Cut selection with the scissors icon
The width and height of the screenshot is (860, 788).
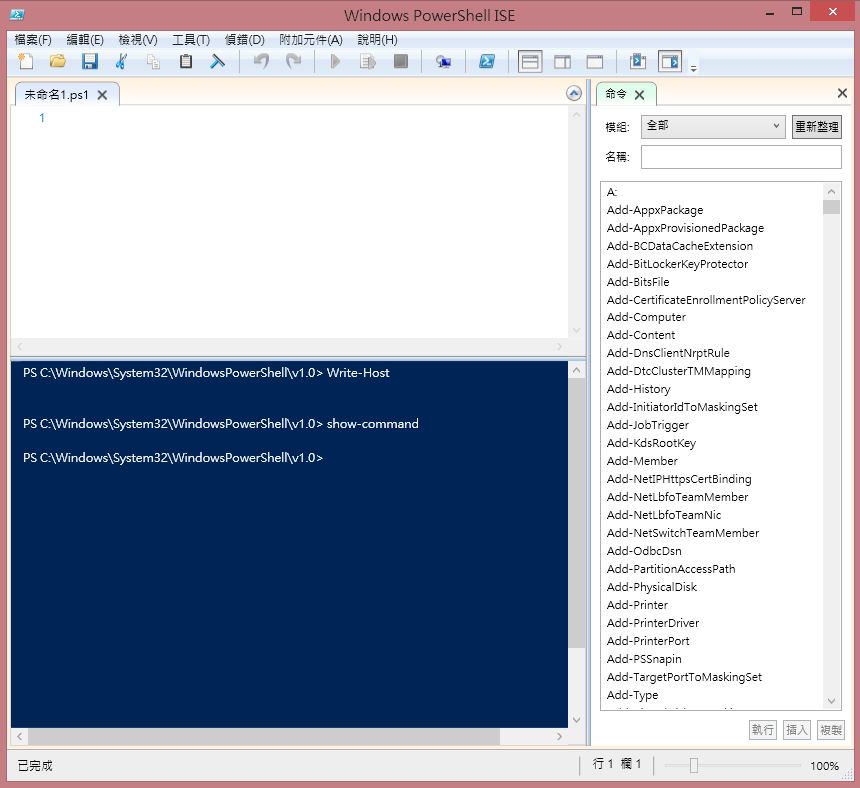(122, 61)
